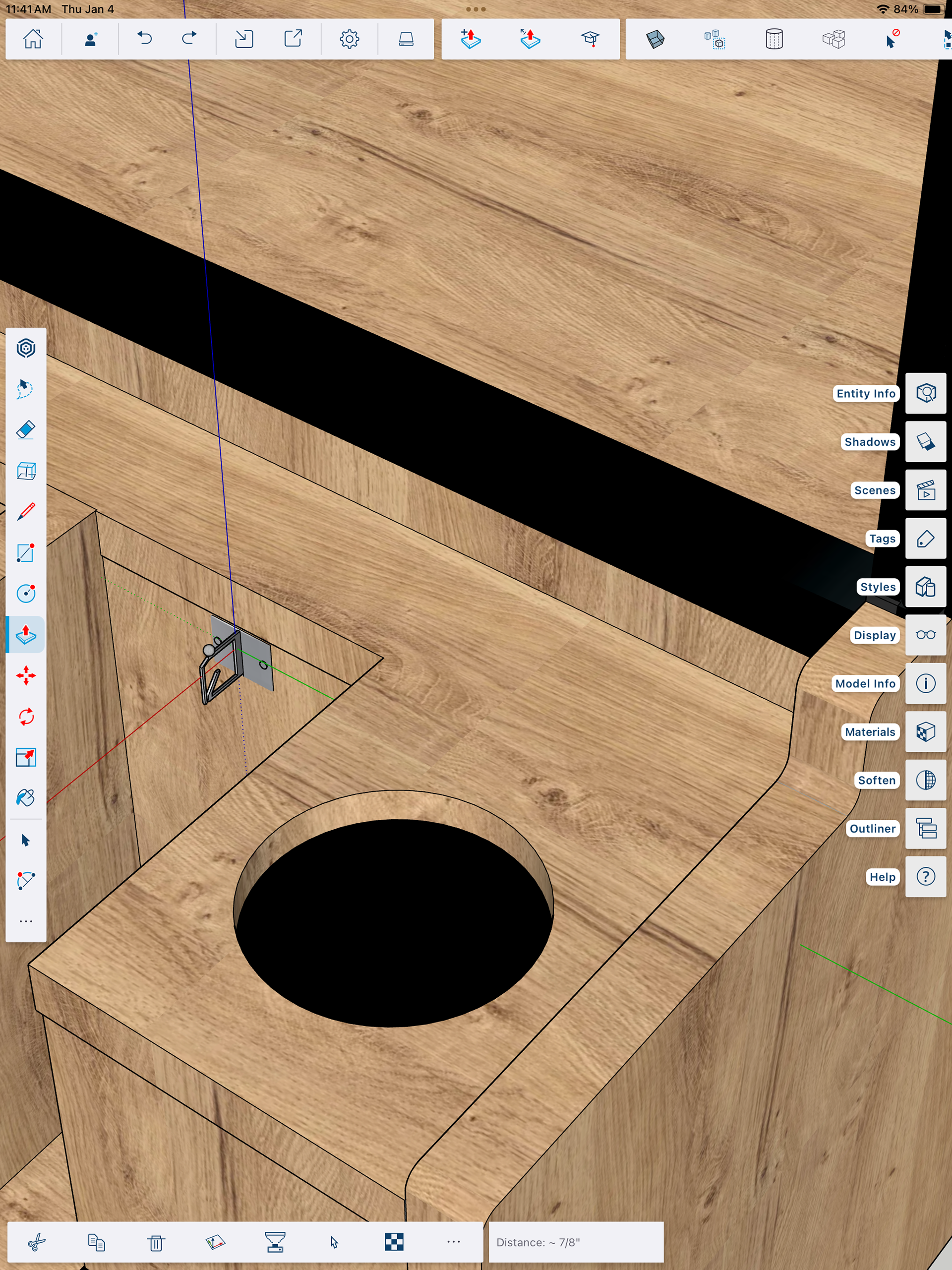The height and width of the screenshot is (1270, 952).
Task: Open the Materials panel
Action: click(x=925, y=732)
